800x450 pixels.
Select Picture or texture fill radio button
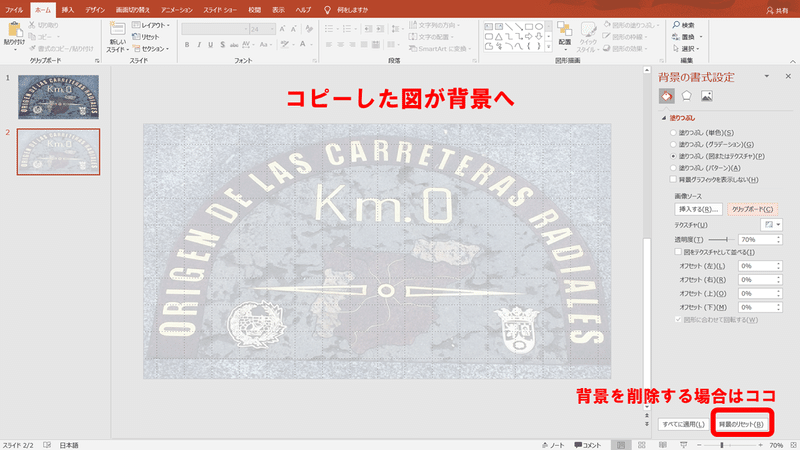(x=673, y=156)
